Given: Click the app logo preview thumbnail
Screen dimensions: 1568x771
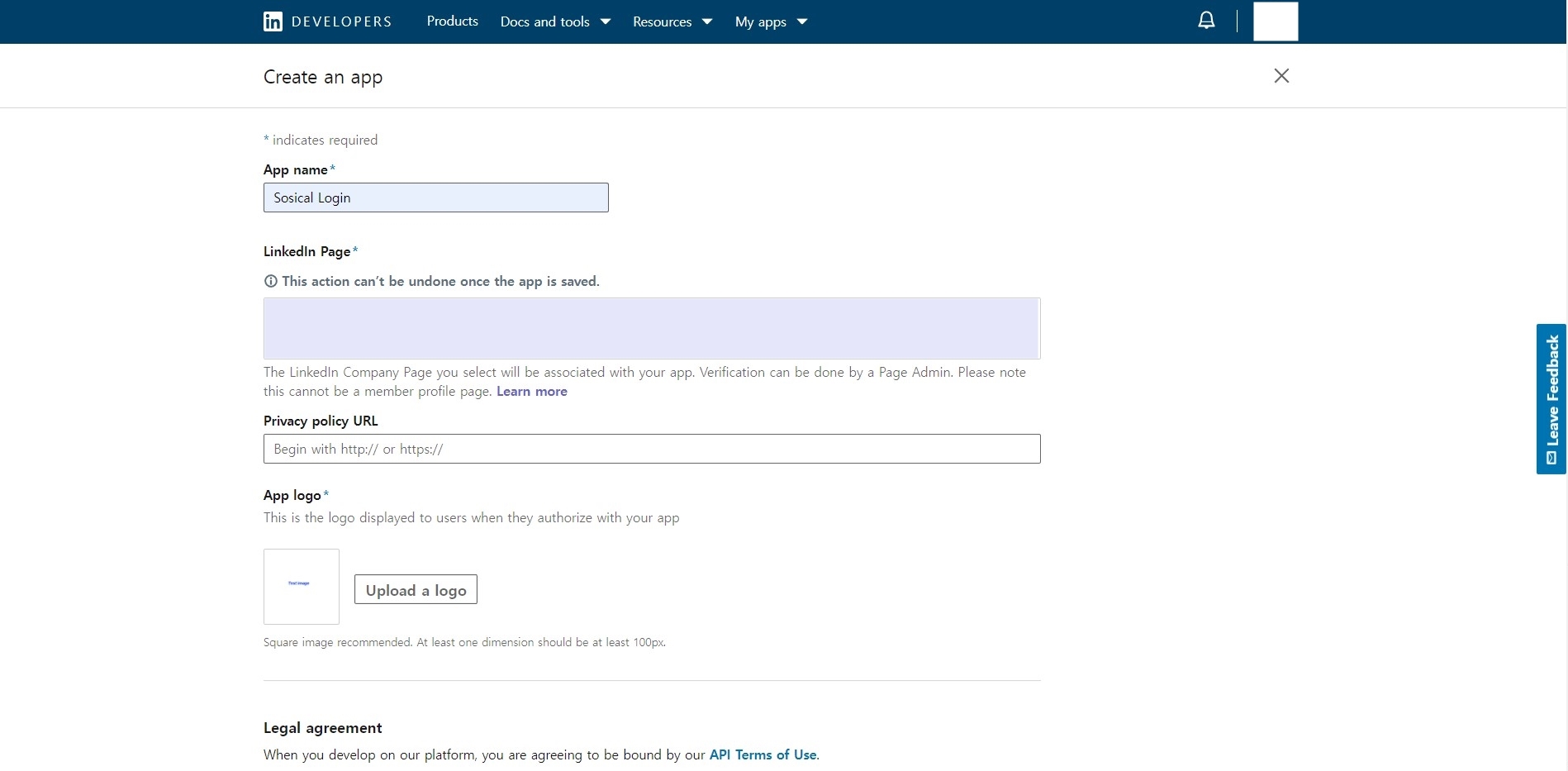Looking at the screenshot, I should click(302, 587).
